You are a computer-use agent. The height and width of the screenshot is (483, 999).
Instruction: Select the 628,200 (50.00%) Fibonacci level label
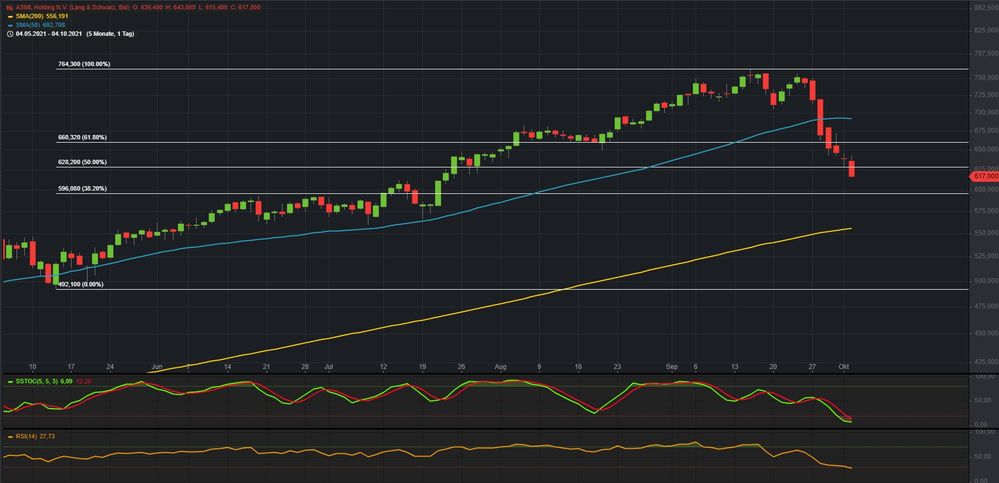click(81, 162)
